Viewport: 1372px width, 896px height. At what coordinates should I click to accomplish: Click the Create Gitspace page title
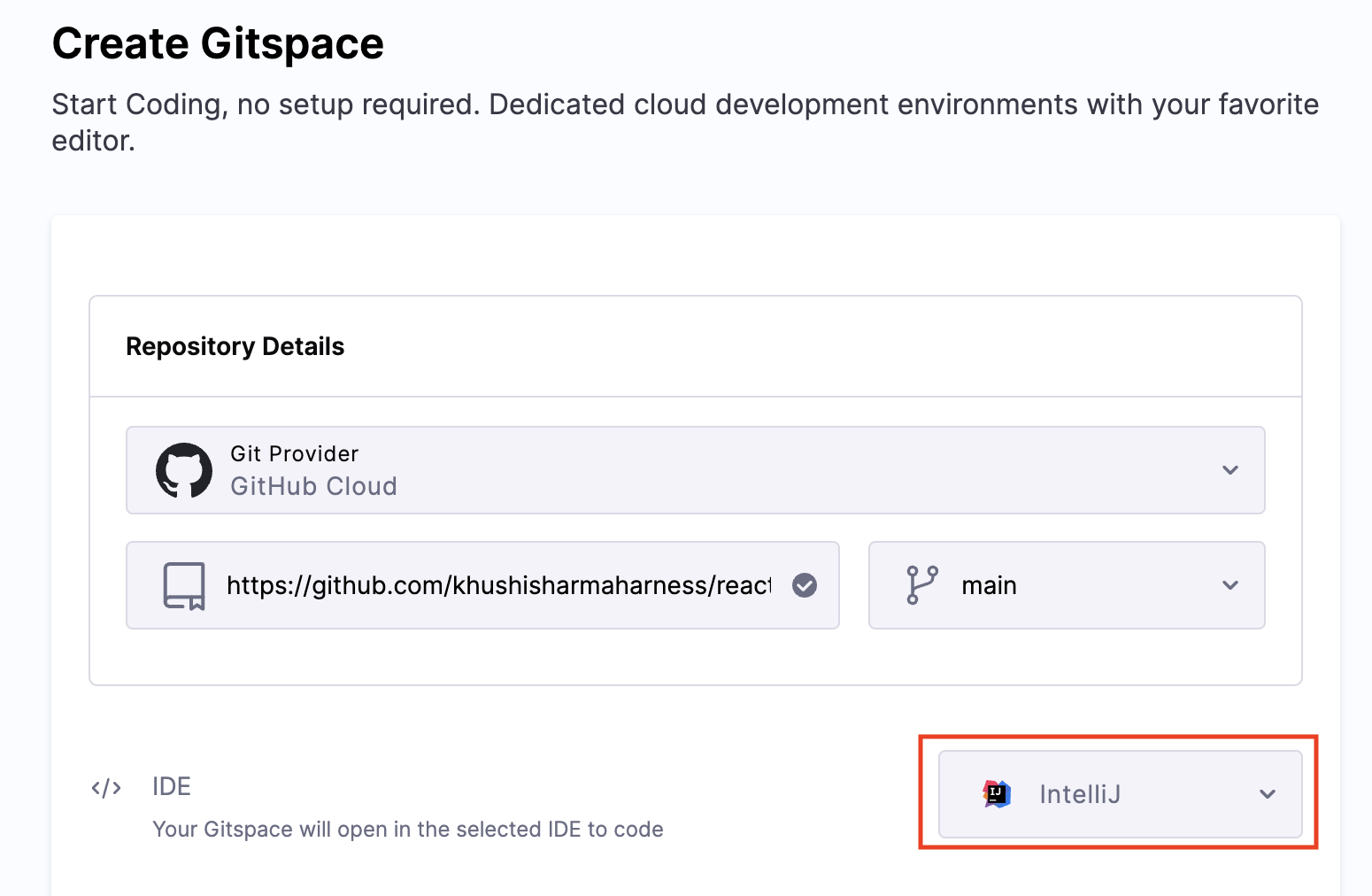tap(218, 43)
